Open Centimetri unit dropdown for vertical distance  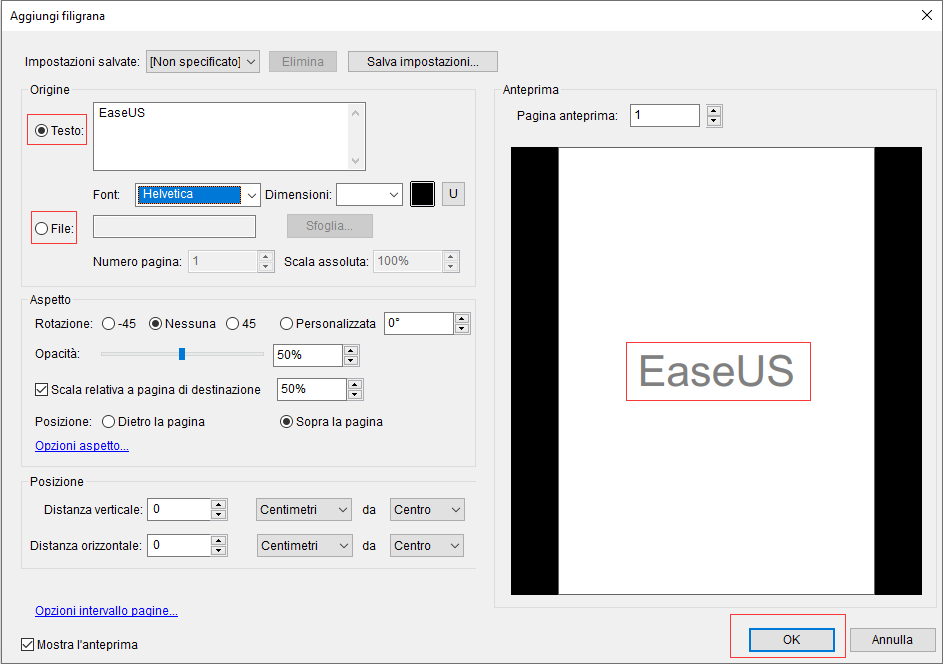pos(304,510)
